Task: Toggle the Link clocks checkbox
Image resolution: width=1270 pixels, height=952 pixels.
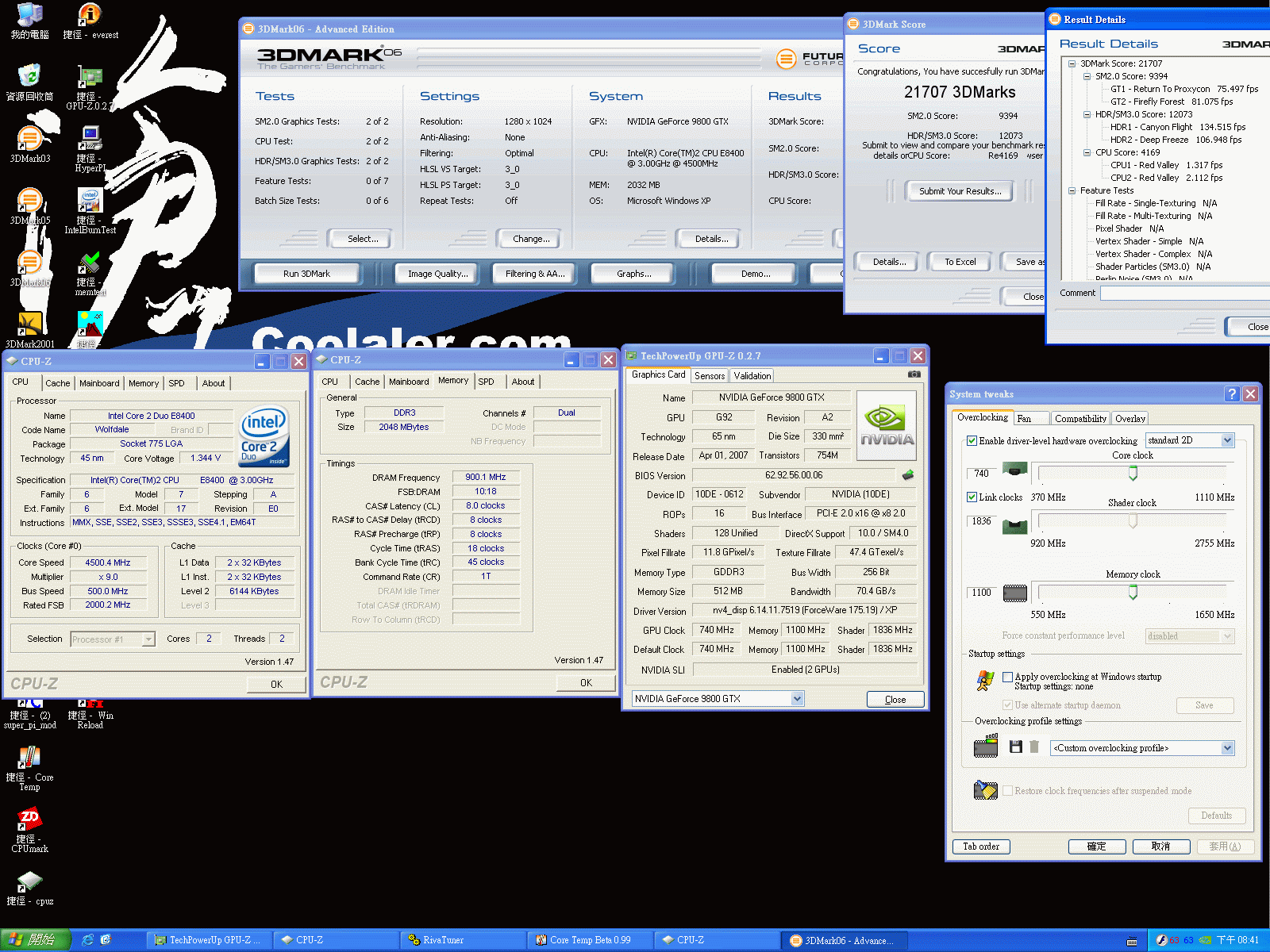Action: pyautogui.click(x=972, y=497)
